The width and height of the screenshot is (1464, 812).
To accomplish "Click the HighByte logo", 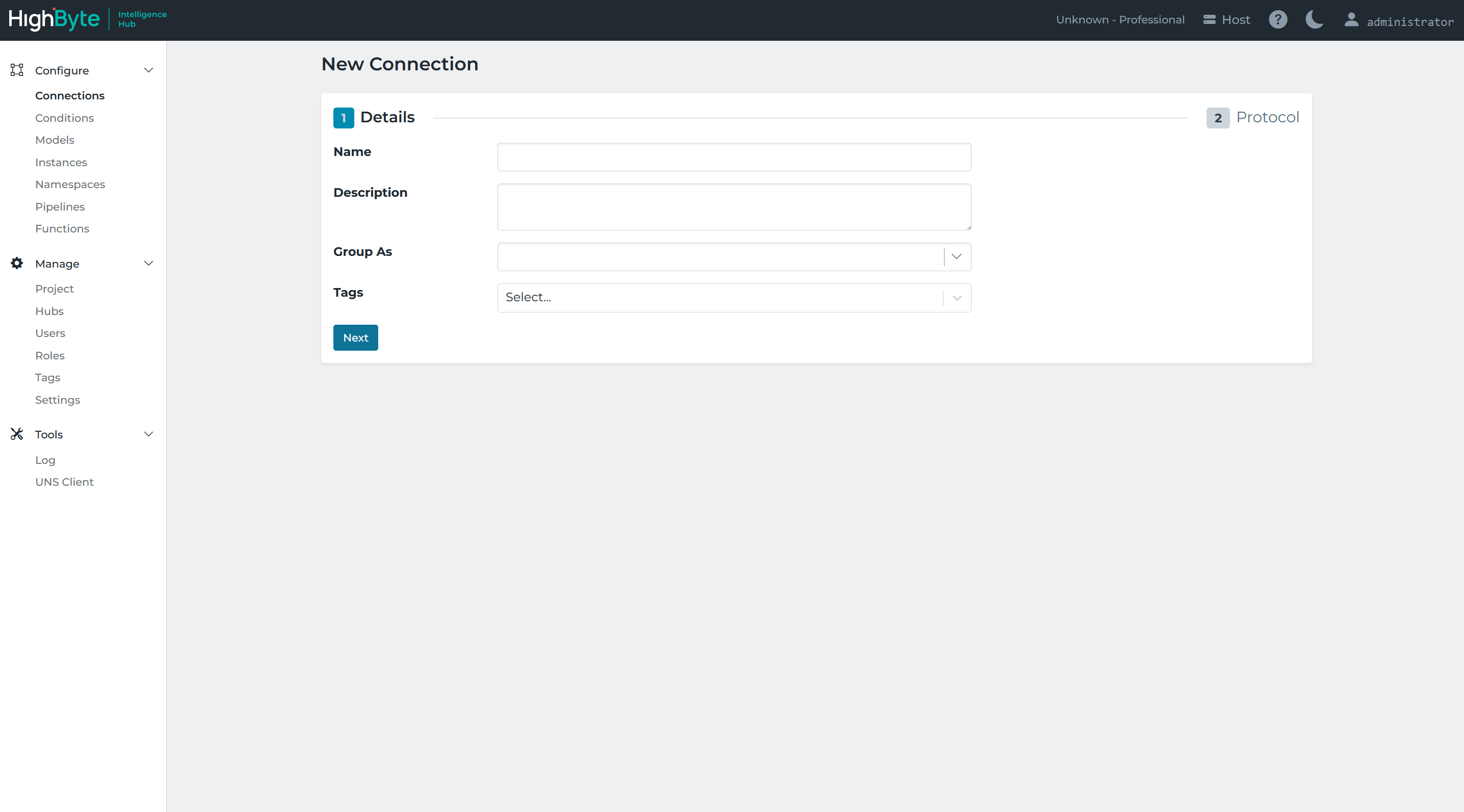I will click(54, 19).
